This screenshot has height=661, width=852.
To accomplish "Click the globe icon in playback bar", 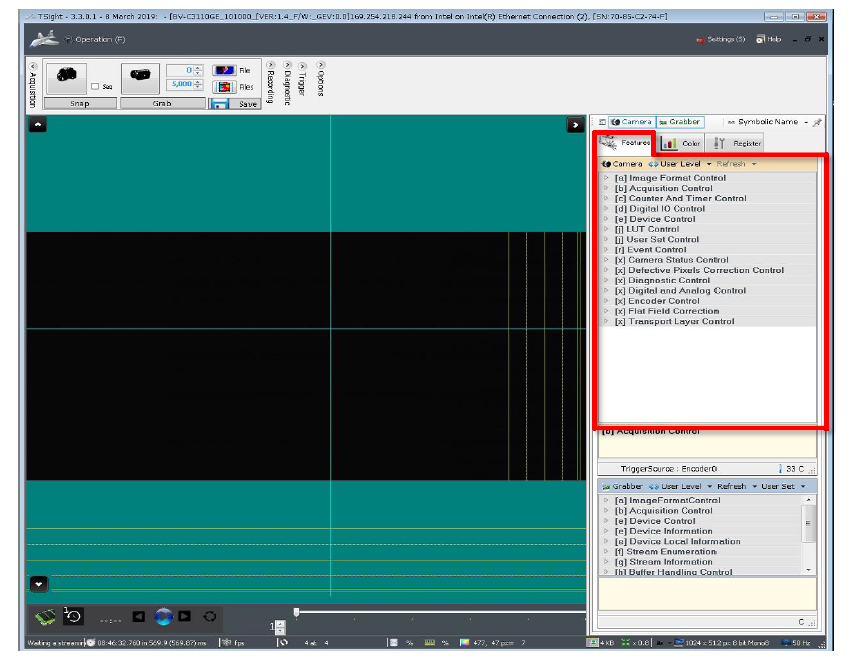I will [x=163, y=616].
